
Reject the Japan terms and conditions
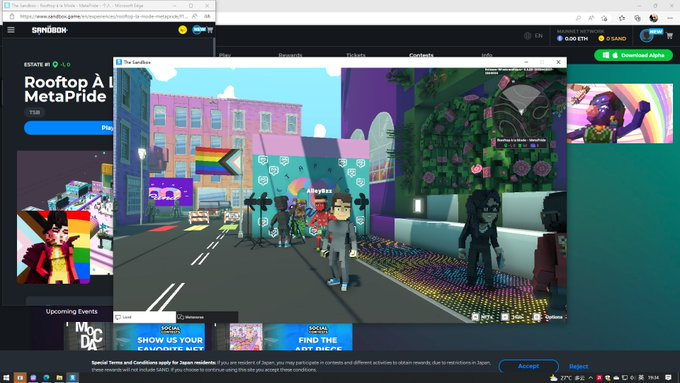[x=579, y=367]
